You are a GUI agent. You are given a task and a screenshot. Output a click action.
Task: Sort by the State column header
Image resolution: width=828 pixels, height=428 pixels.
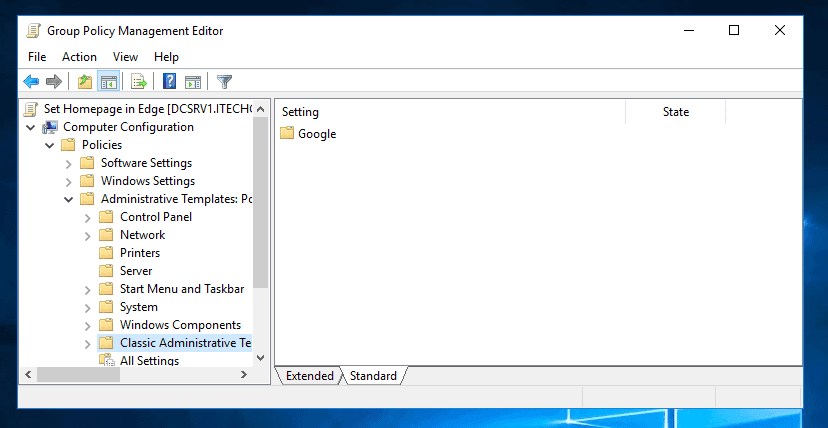(x=675, y=112)
